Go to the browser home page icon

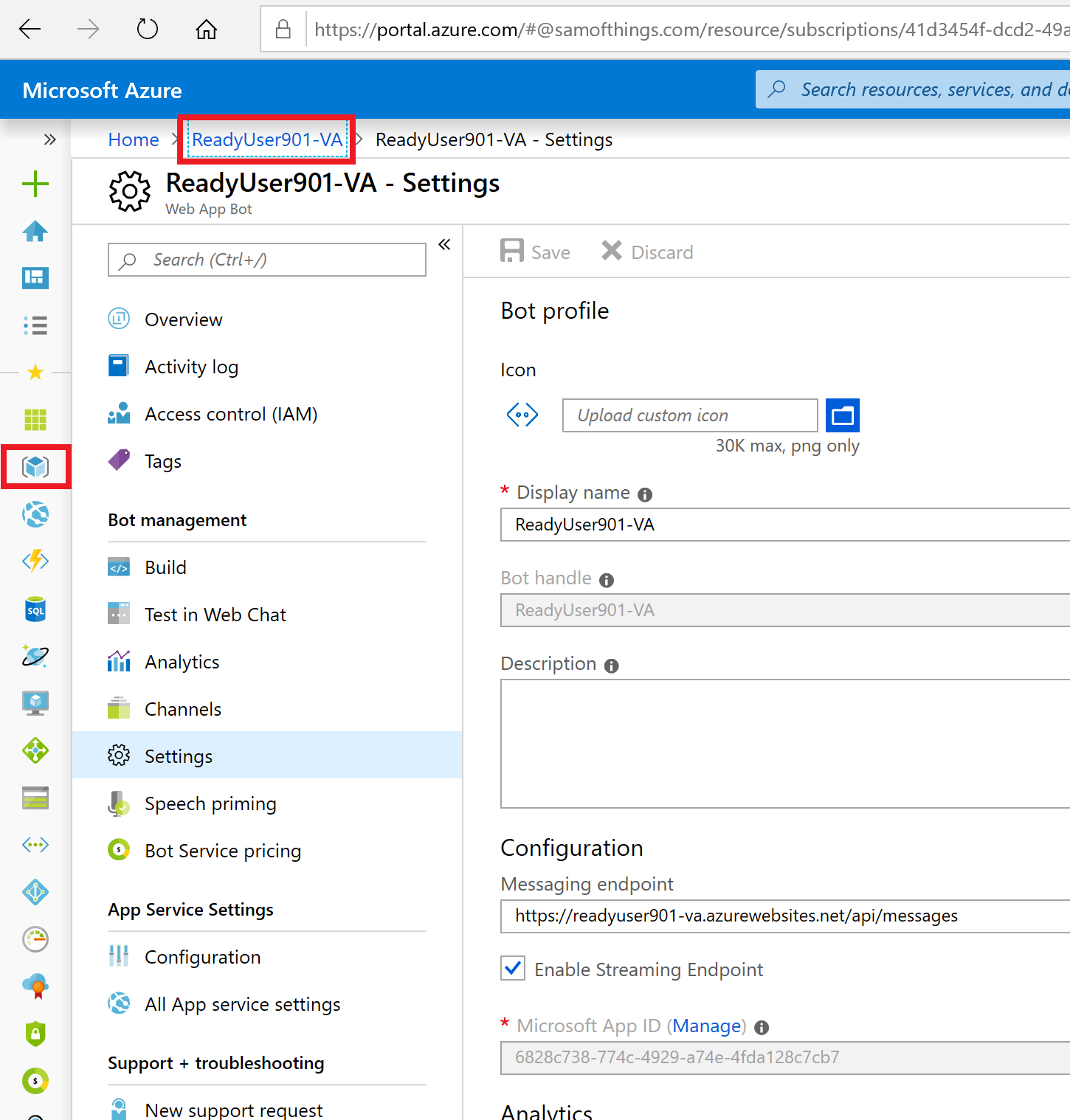[206, 30]
